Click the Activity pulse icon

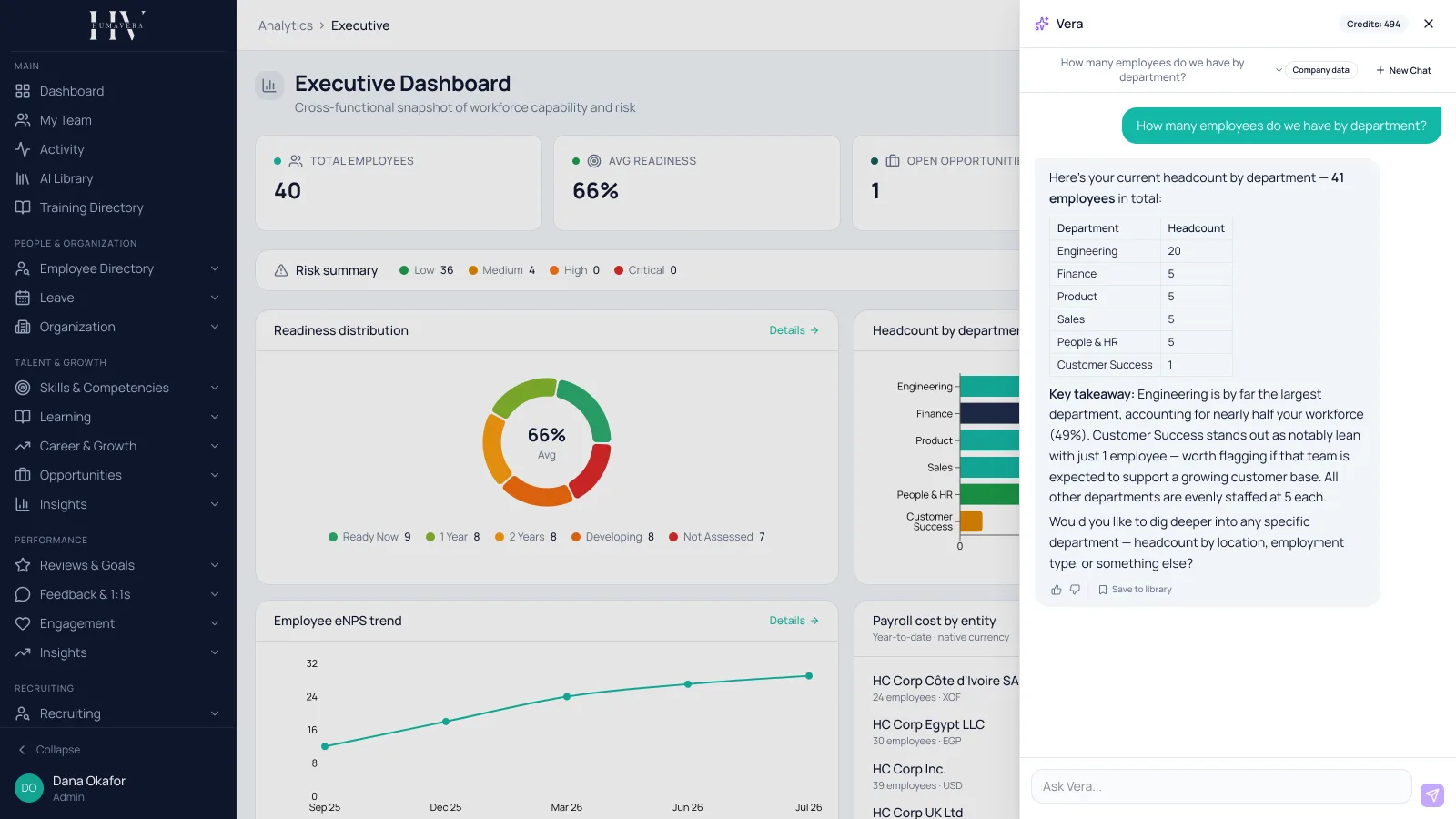tap(23, 149)
